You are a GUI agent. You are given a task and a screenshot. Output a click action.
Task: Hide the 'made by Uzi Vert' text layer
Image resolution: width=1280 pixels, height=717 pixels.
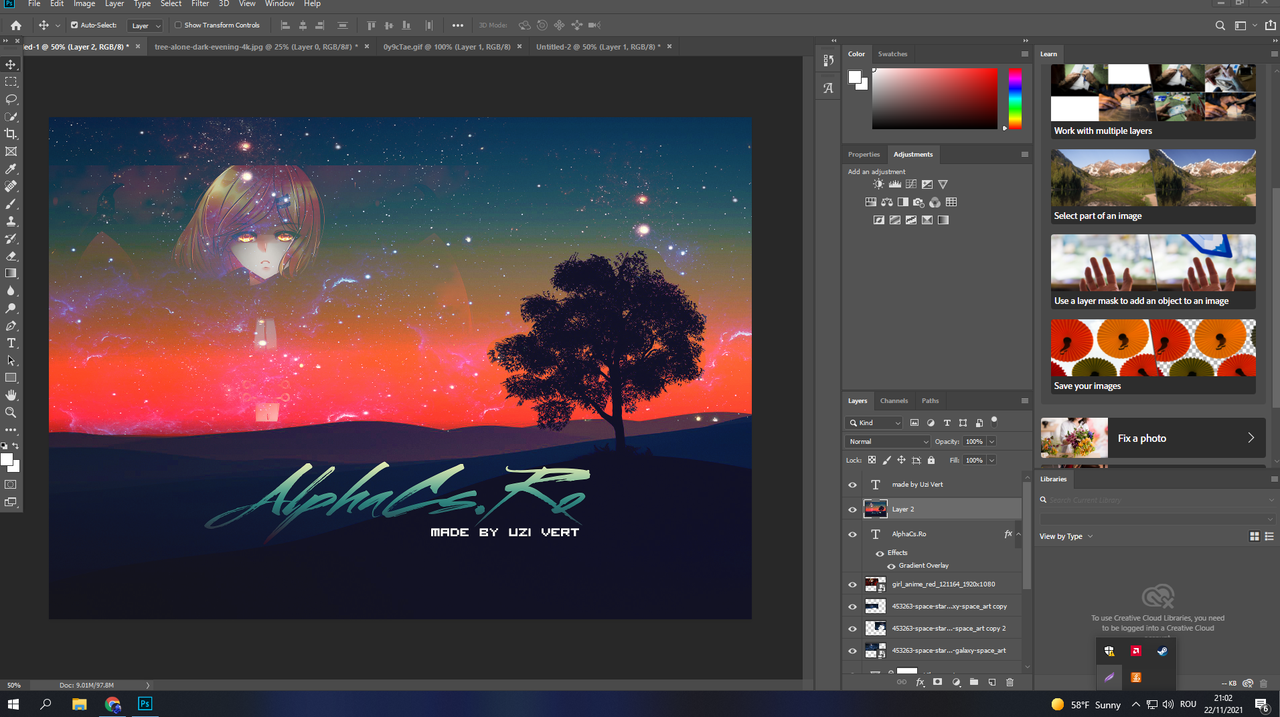coord(853,485)
